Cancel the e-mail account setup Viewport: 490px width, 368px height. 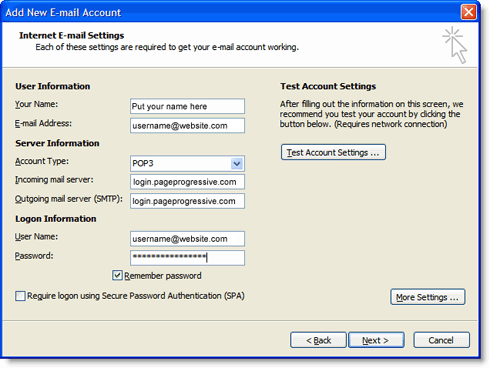tap(442, 340)
